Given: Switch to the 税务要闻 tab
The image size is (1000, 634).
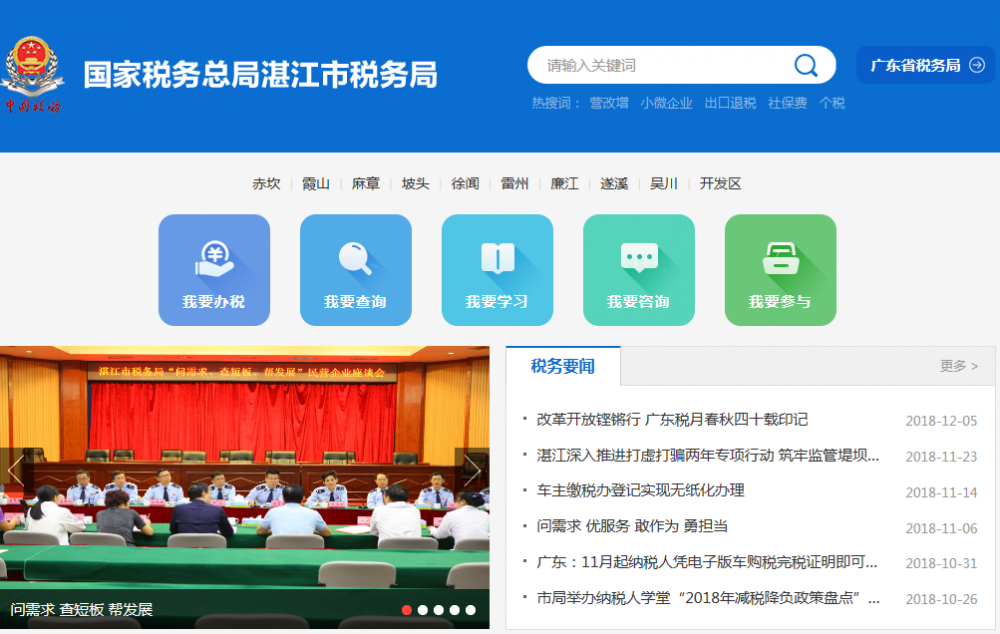Looking at the screenshot, I should 563,366.
